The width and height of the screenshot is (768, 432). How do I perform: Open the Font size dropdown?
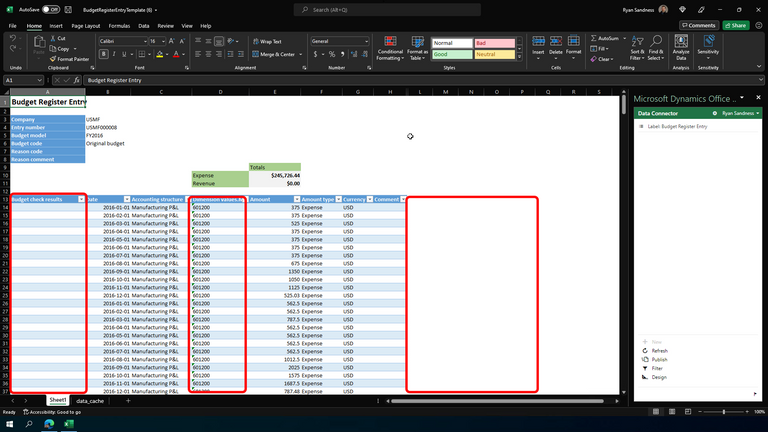(x=163, y=41)
